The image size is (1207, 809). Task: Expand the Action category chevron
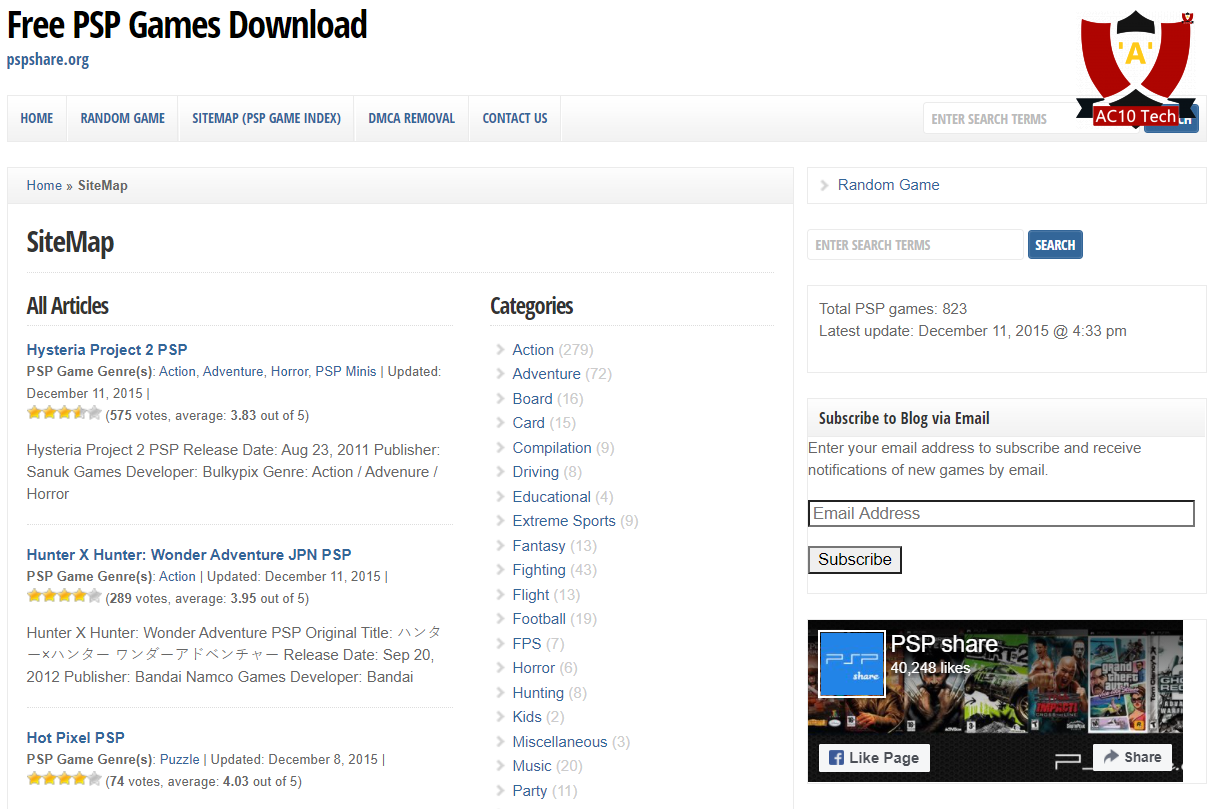[499, 349]
